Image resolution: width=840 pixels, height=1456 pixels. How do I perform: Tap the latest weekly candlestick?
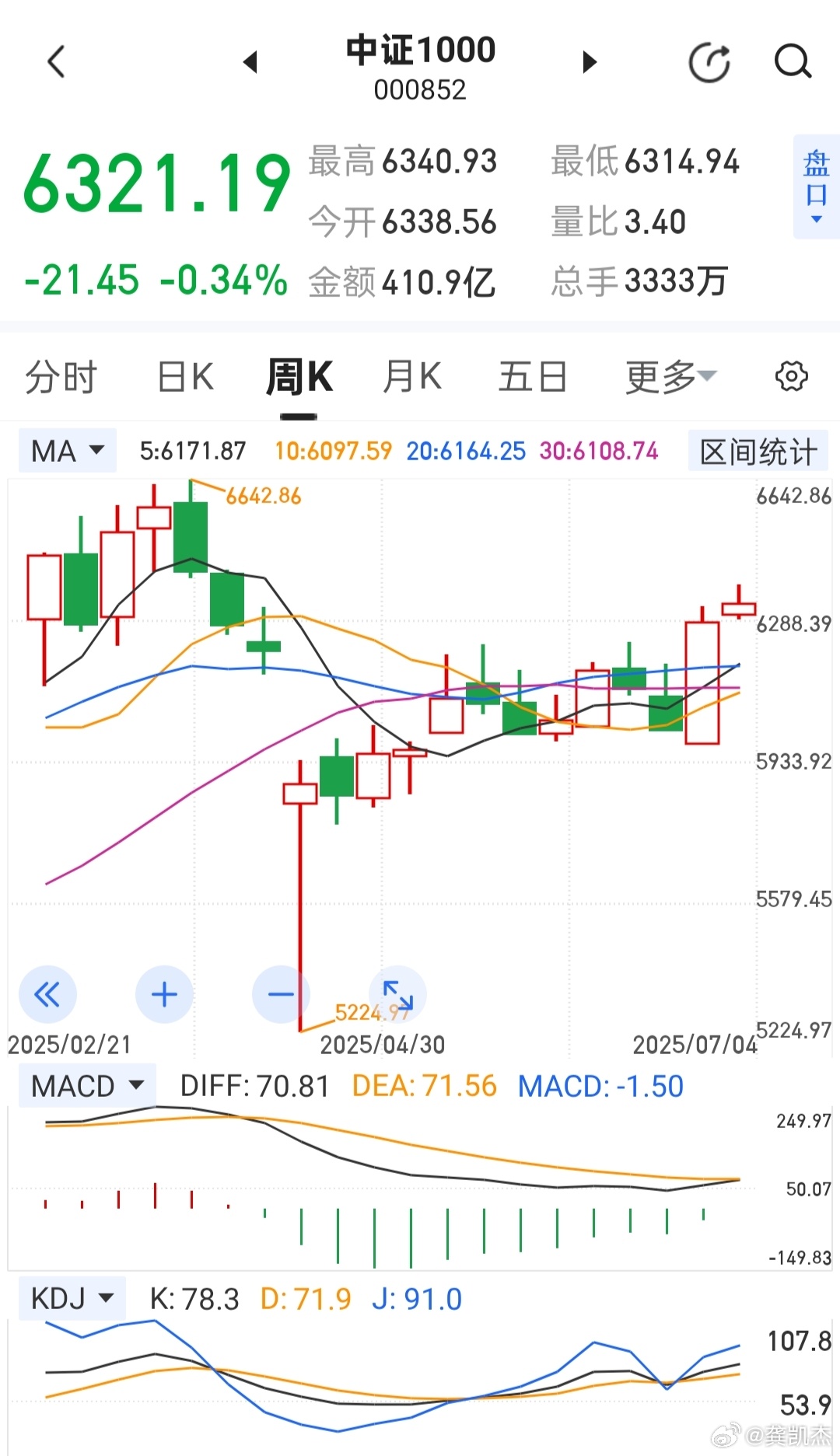739,608
